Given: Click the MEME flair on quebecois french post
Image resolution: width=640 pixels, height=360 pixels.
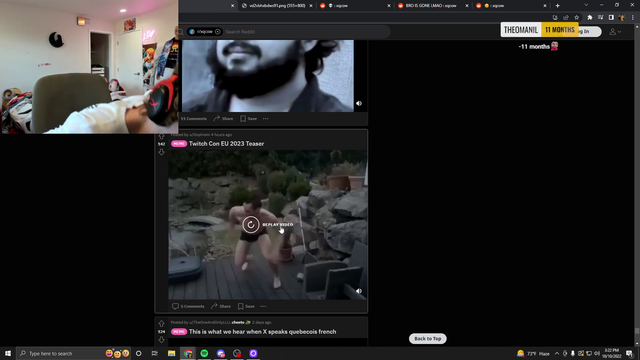Looking at the screenshot, I should pos(179,331).
